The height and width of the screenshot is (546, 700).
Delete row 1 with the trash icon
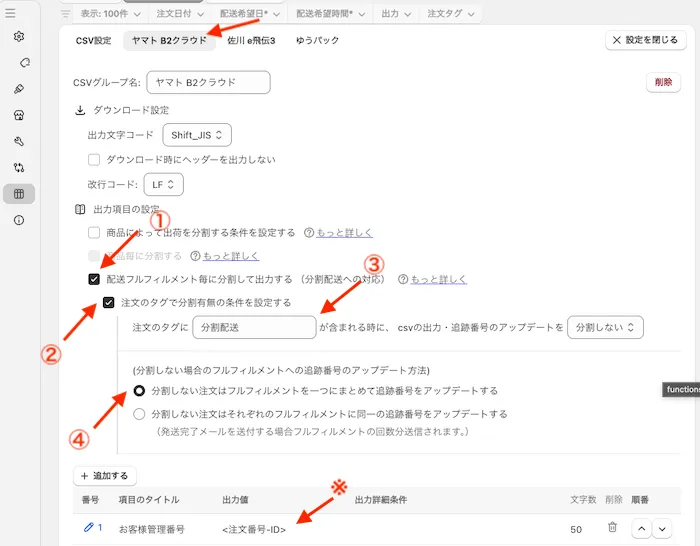612,527
